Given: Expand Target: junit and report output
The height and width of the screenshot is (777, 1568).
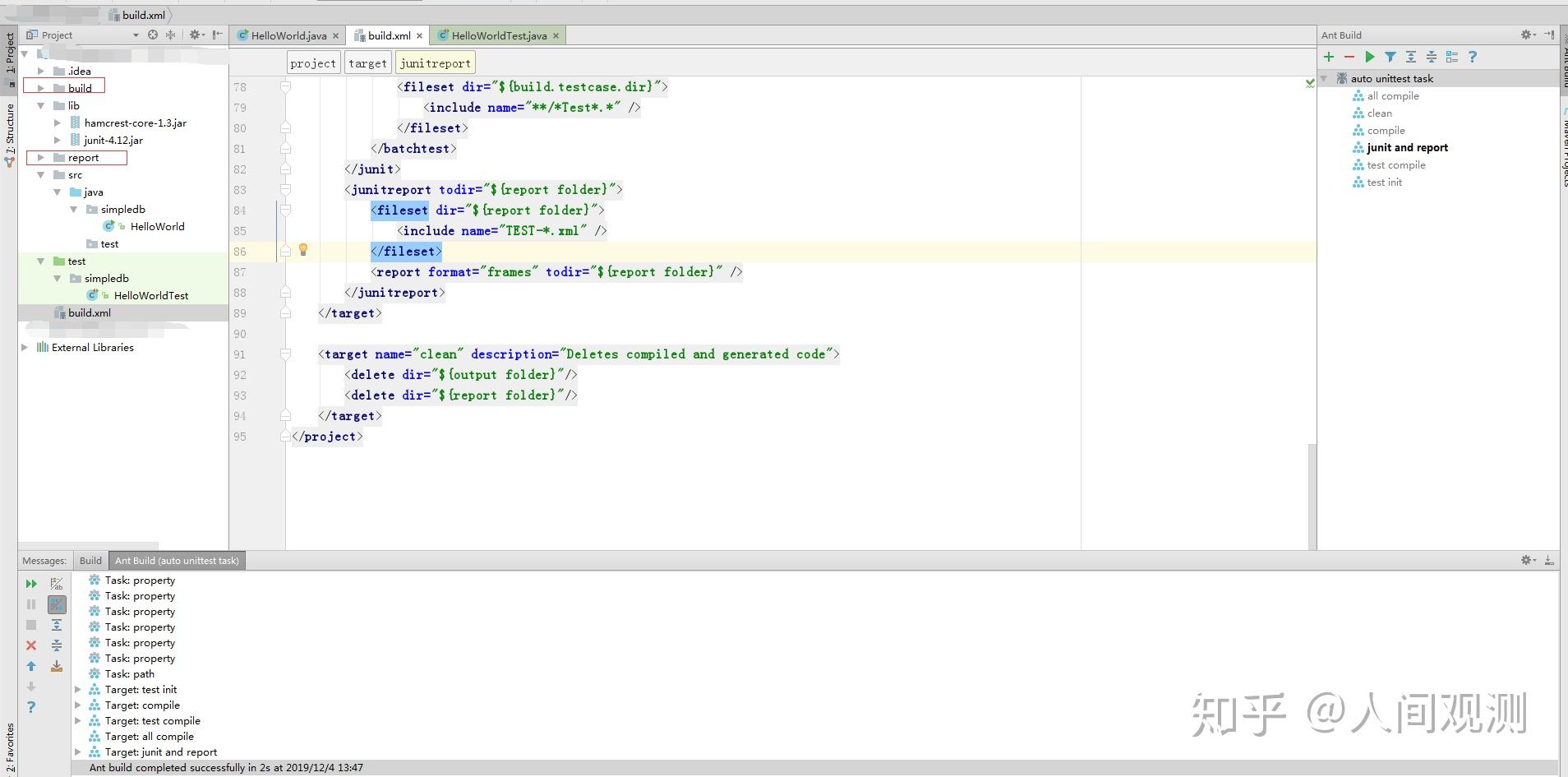Looking at the screenshot, I should [78, 752].
